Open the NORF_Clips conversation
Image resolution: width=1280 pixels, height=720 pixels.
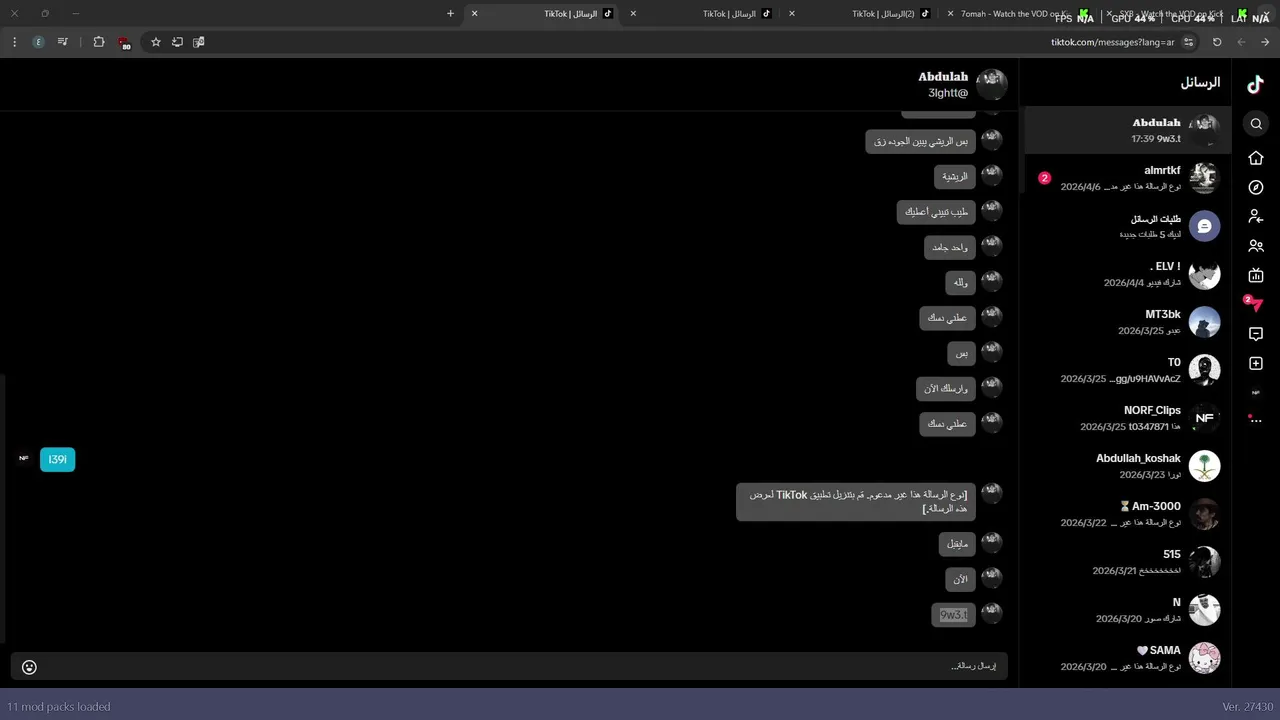point(1128,418)
